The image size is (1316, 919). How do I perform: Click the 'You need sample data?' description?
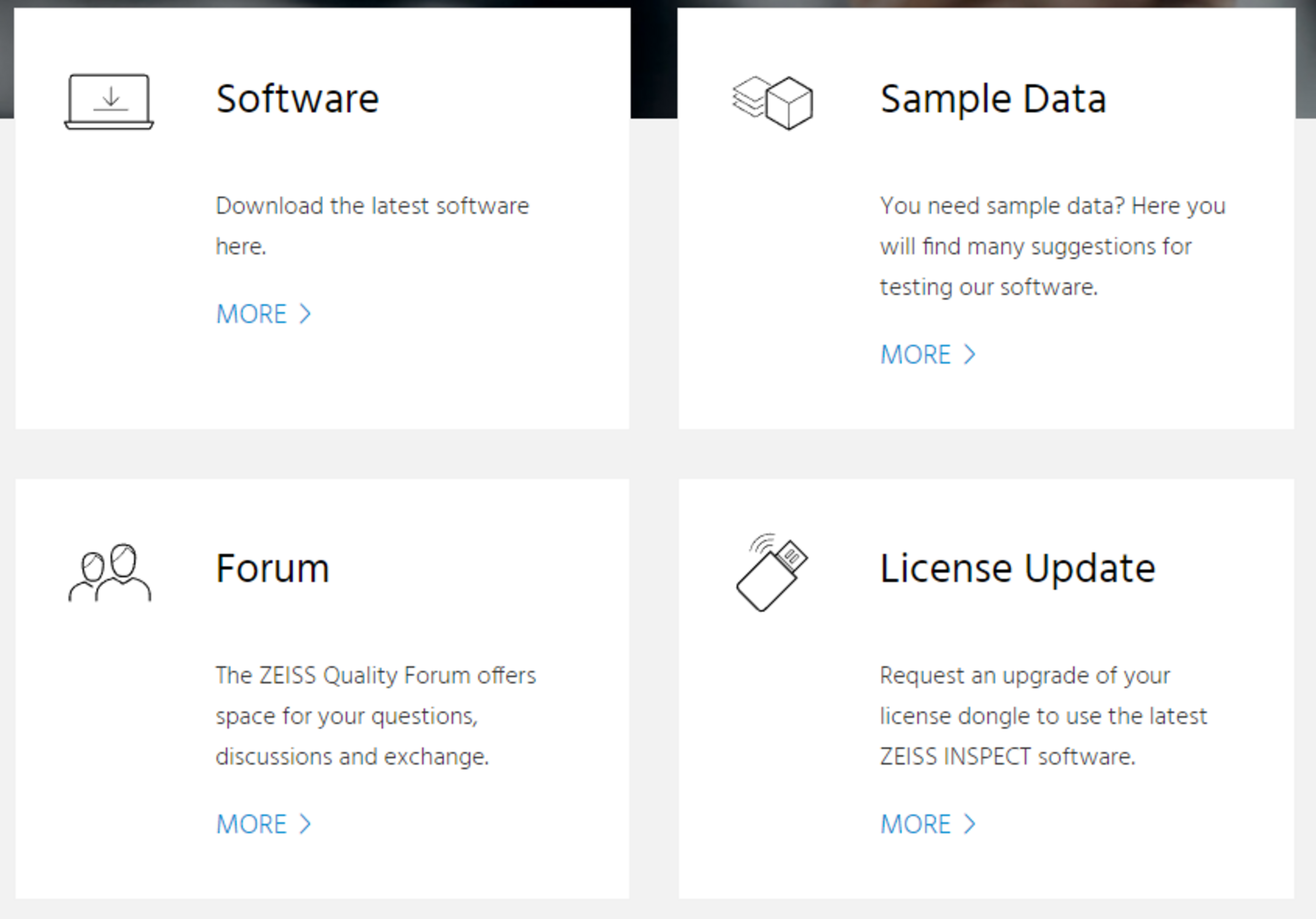coord(1052,246)
